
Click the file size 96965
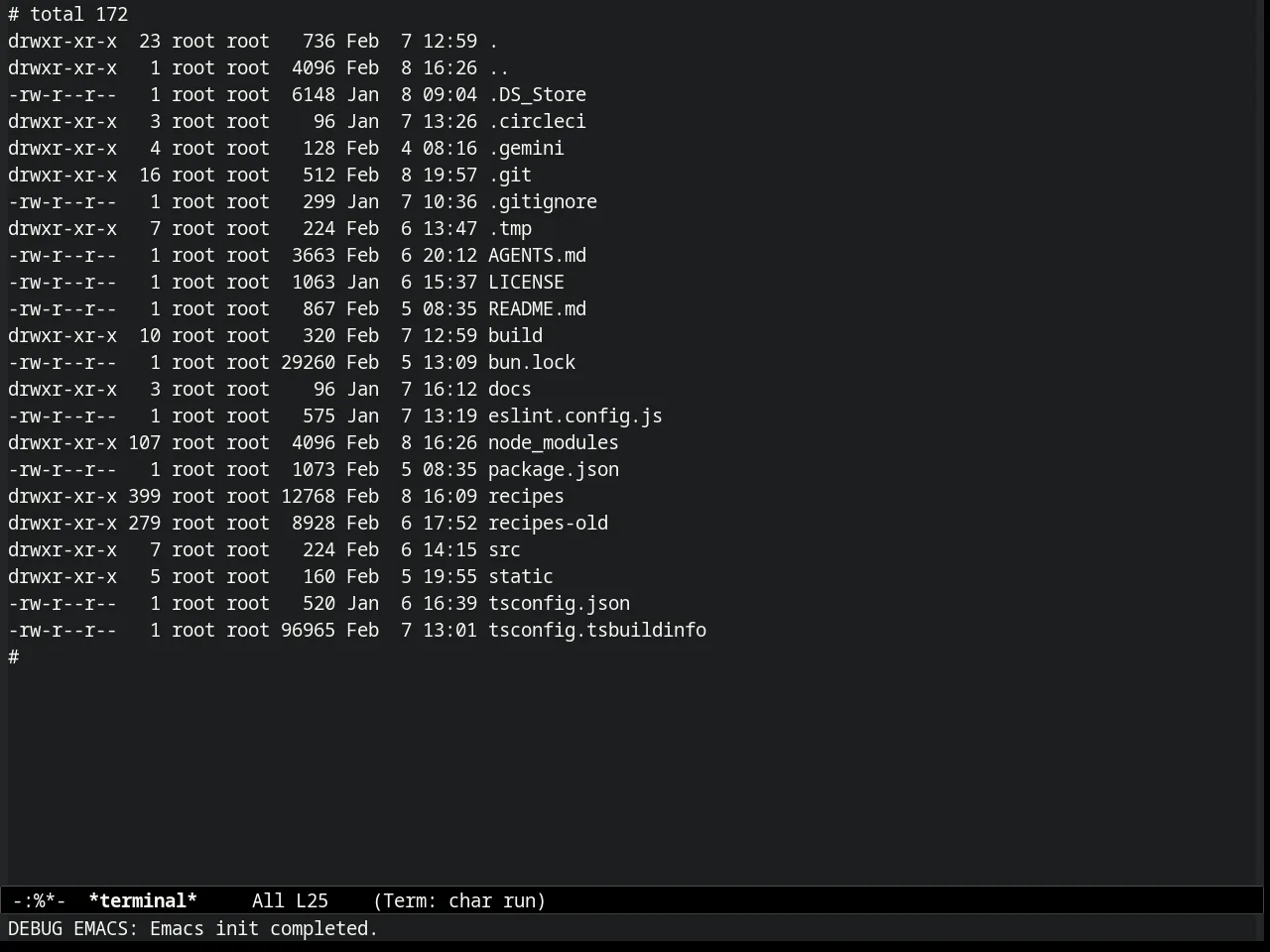[x=308, y=630]
